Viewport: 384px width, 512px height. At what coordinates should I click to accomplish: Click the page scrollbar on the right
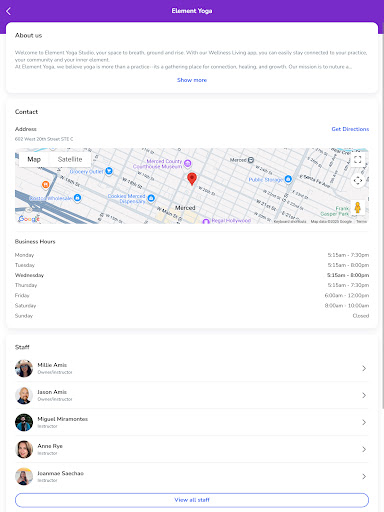383,217
